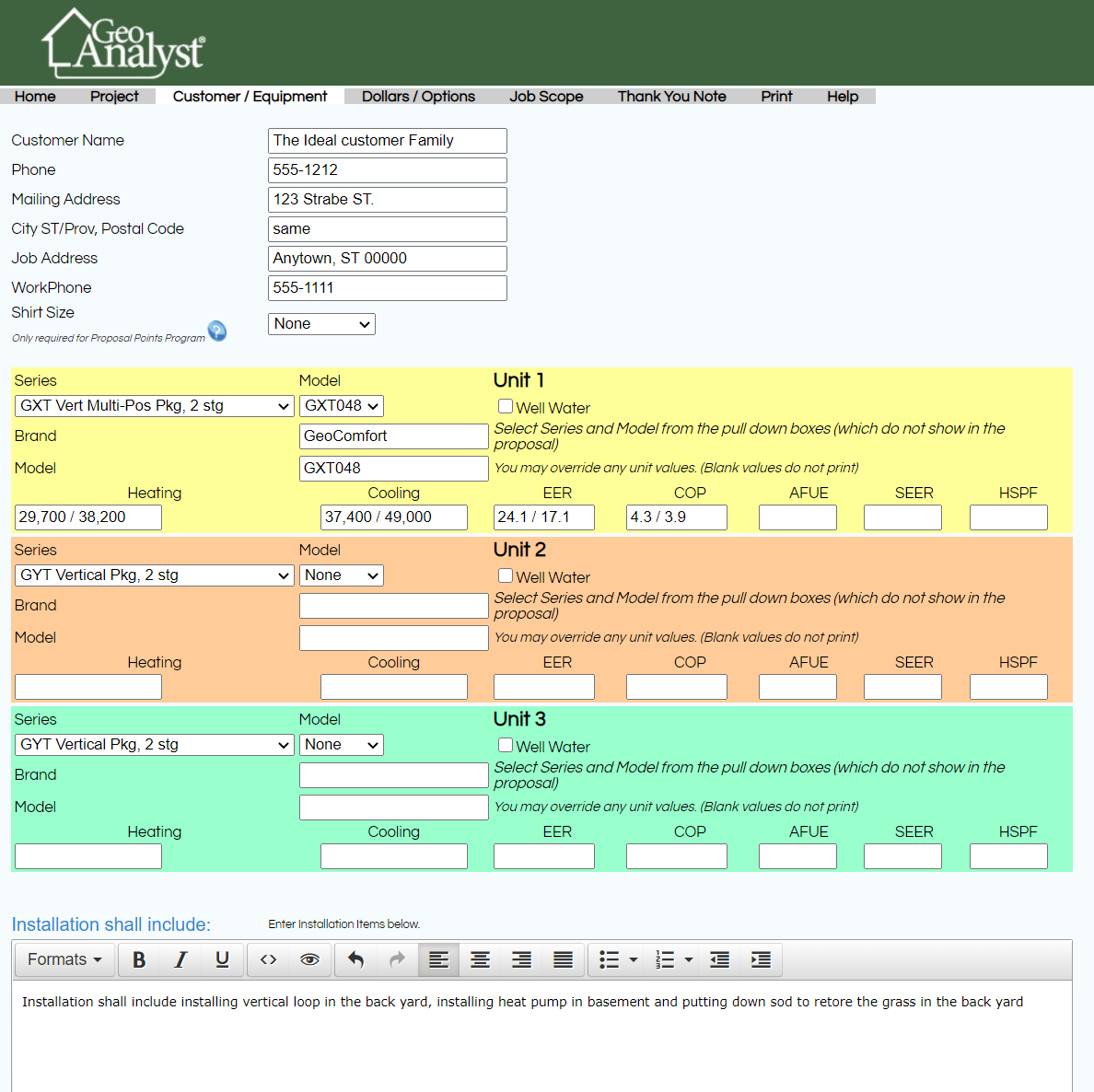
Task: Open the Help tab
Action: tap(842, 97)
